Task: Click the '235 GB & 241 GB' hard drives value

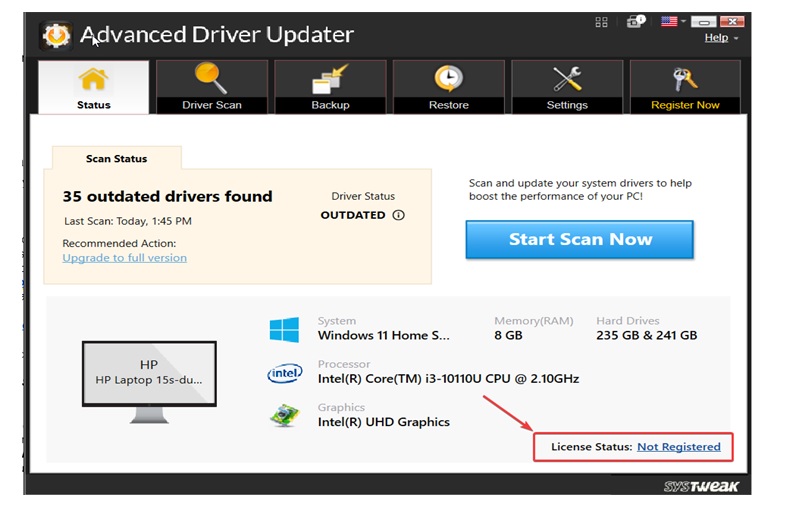Action: (646, 335)
